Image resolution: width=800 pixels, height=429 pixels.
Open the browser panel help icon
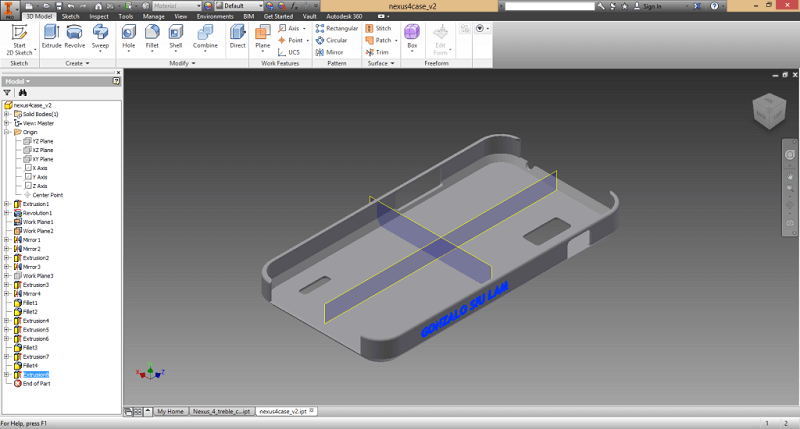[x=116, y=81]
